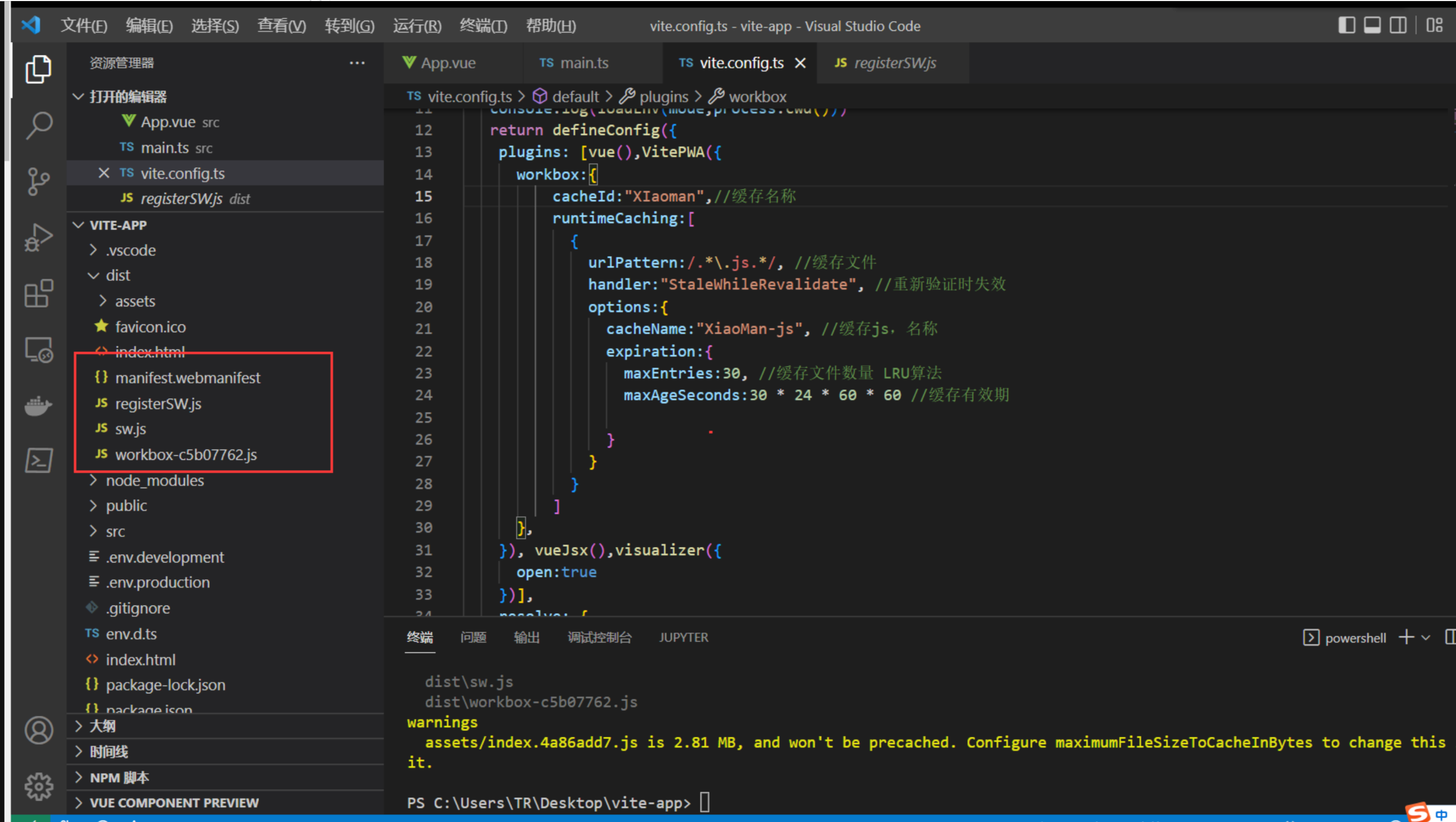Open Explorer more actions ellipsis

coord(357,63)
